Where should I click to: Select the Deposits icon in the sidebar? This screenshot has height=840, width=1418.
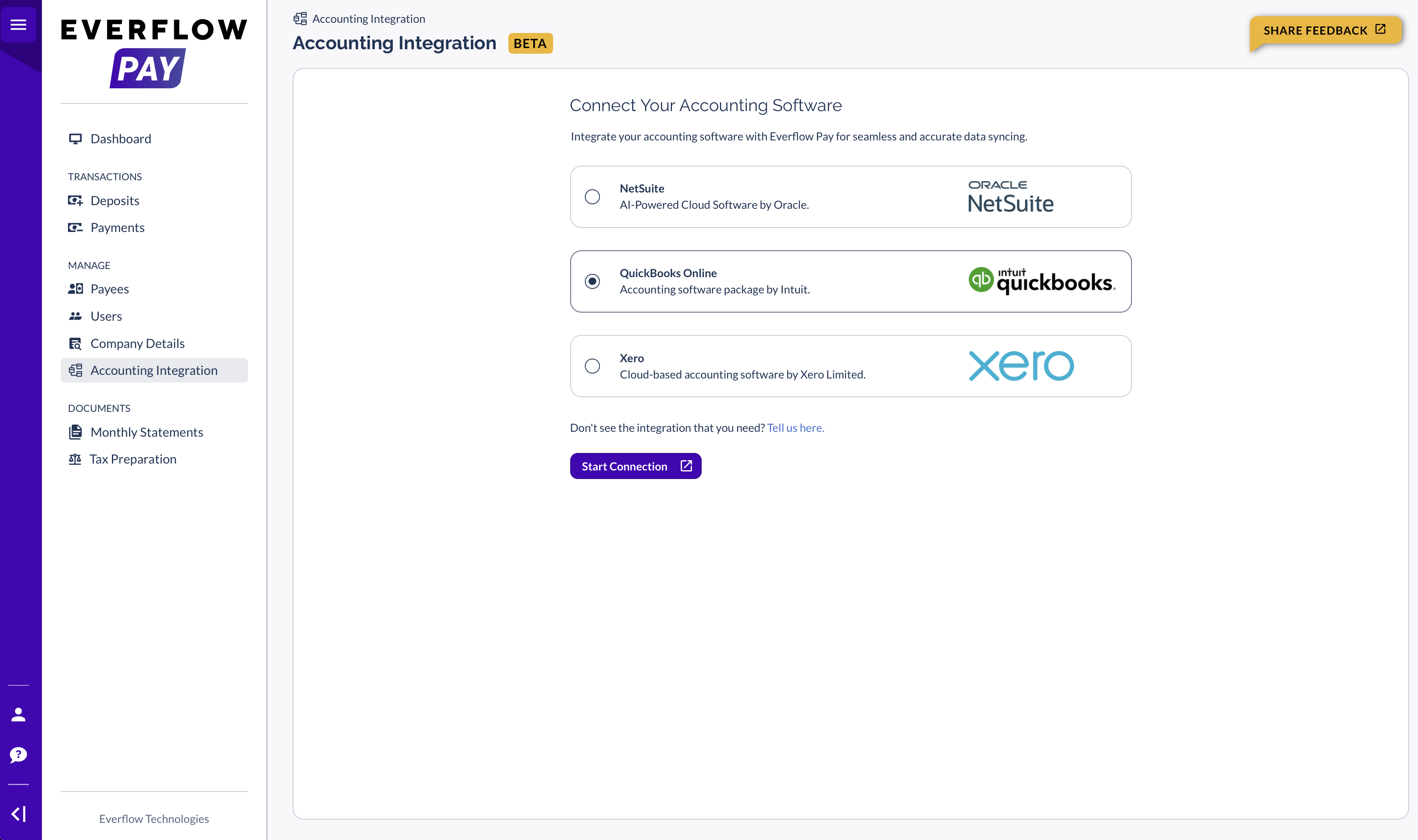click(x=76, y=200)
